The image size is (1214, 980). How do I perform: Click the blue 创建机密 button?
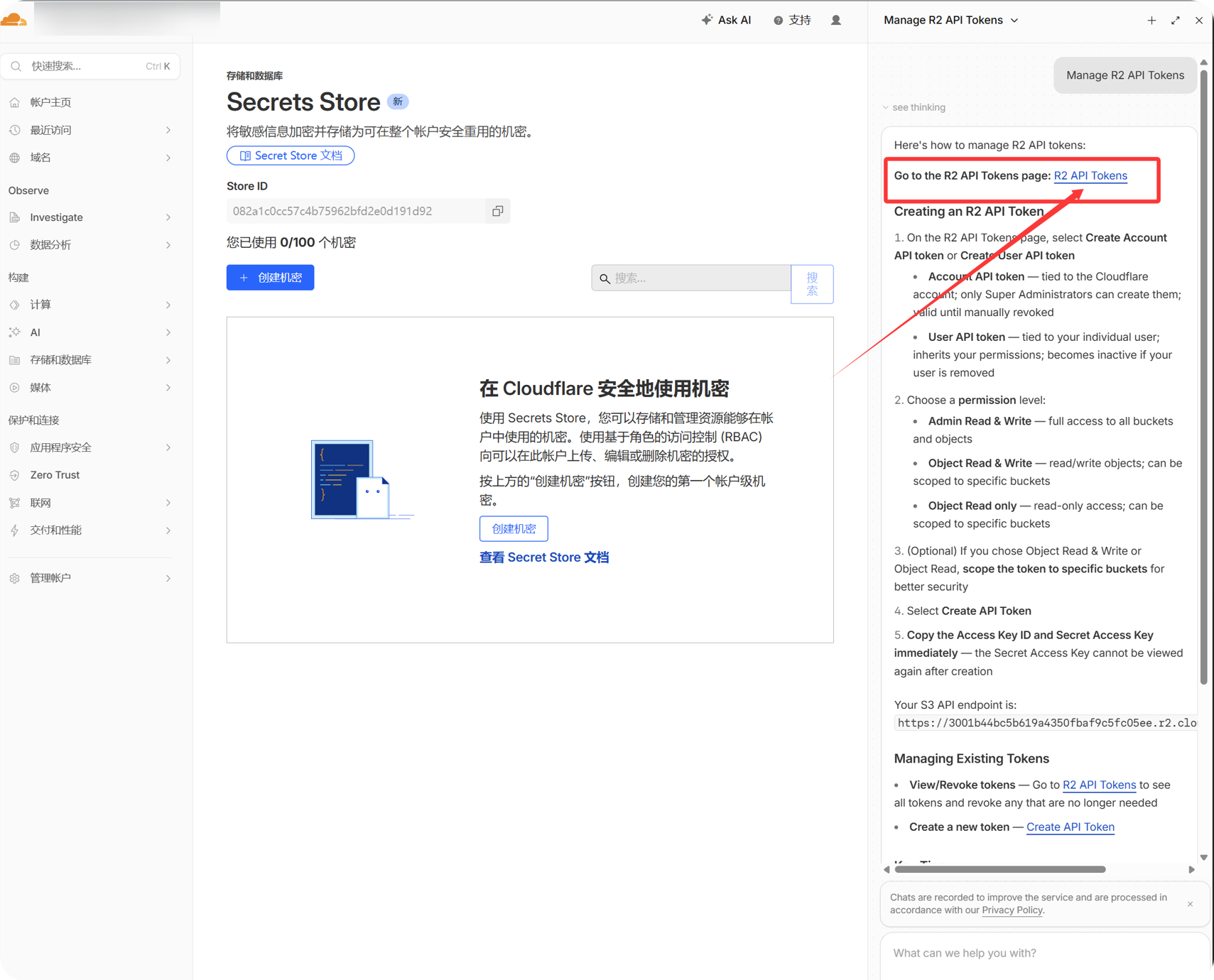tap(270, 278)
